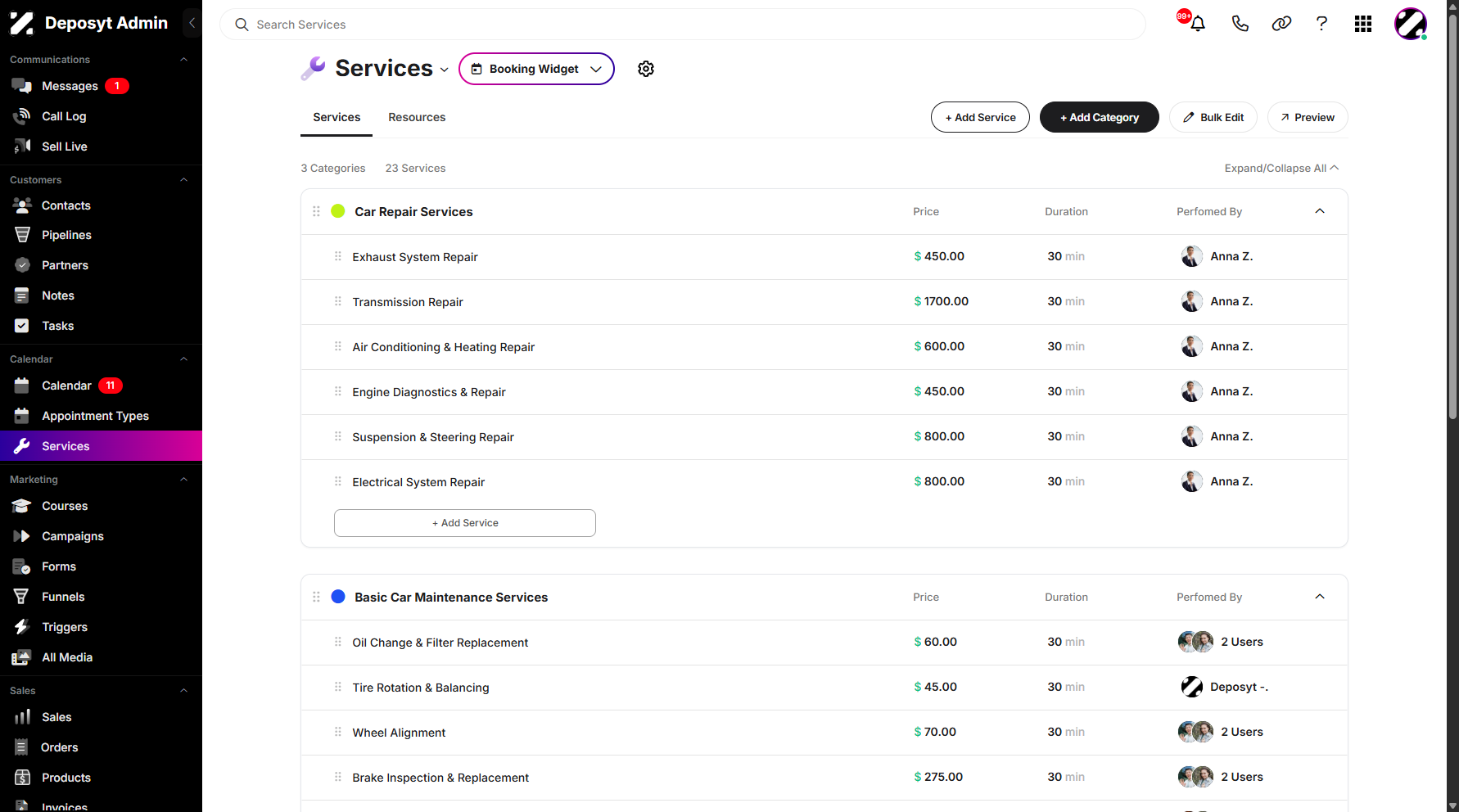Open the link icon in top bar

pyautogui.click(x=1281, y=24)
